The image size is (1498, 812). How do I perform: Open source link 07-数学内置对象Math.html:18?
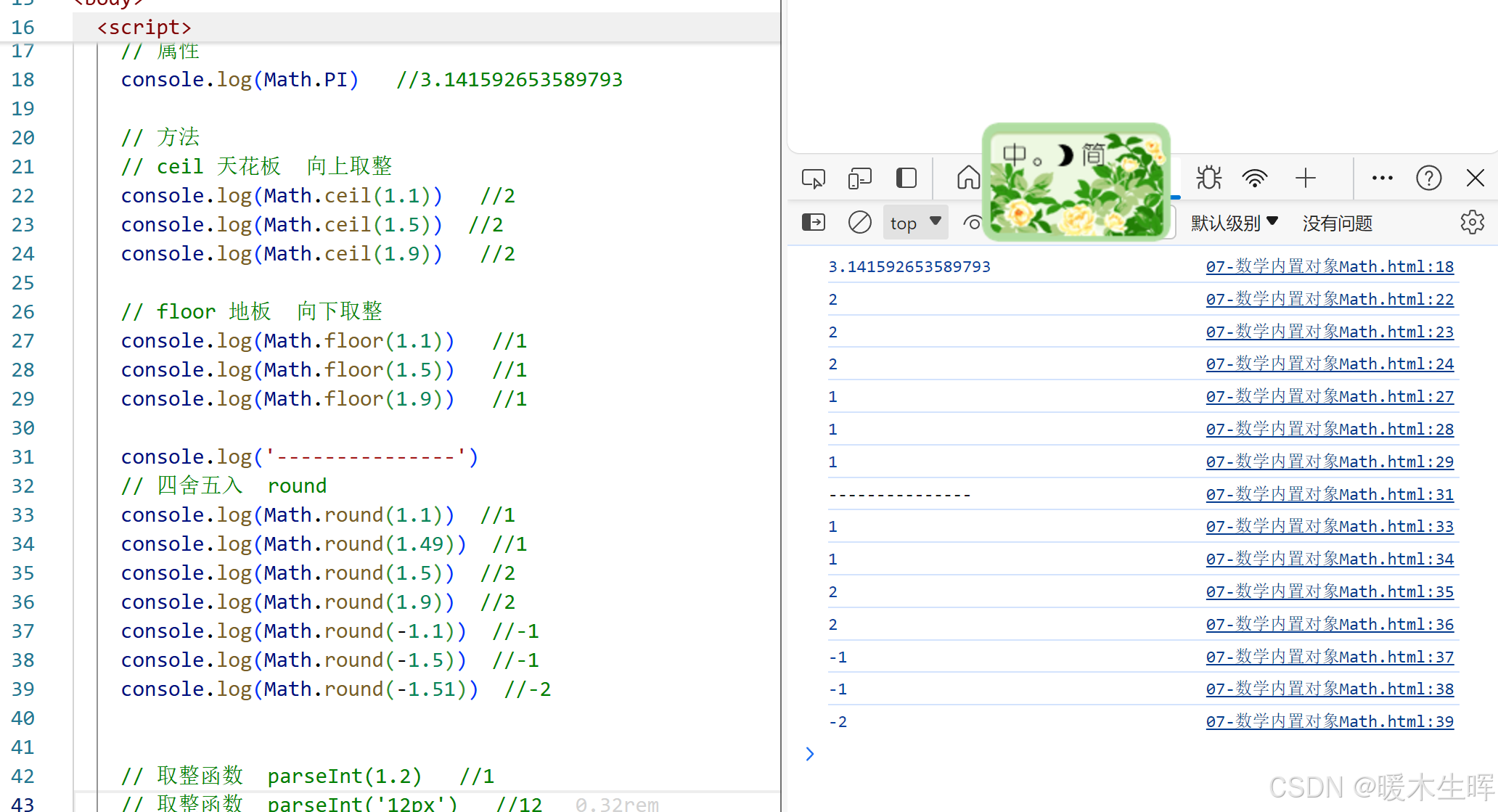click(x=1330, y=266)
